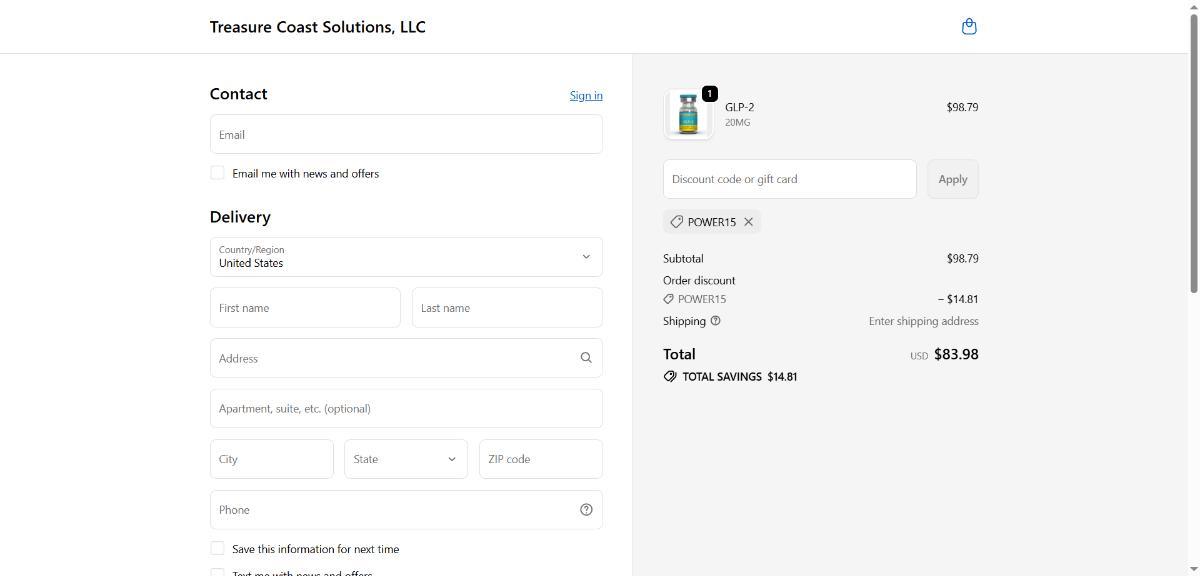Viewport: 1200px width, 576px height.
Task: Click the shipping info question mark icon
Action: pos(715,321)
